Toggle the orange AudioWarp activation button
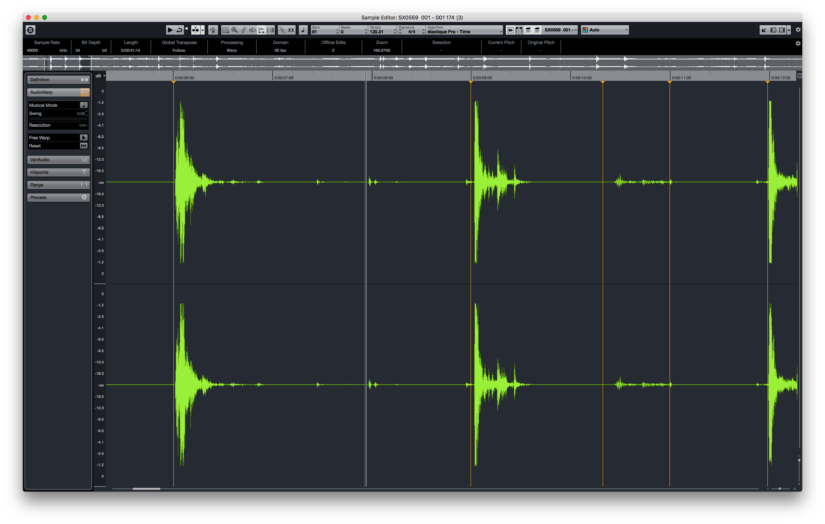 tap(85, 92)
